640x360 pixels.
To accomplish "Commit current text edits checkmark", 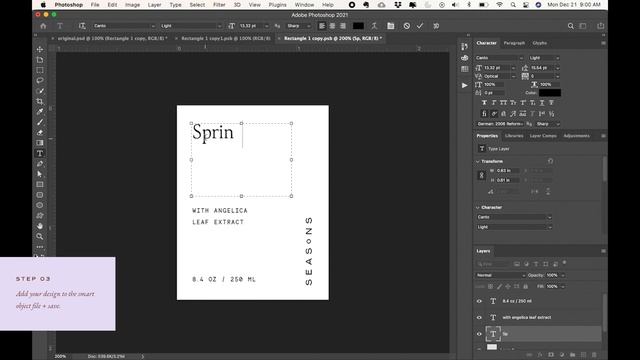I will tap(420, 26).
